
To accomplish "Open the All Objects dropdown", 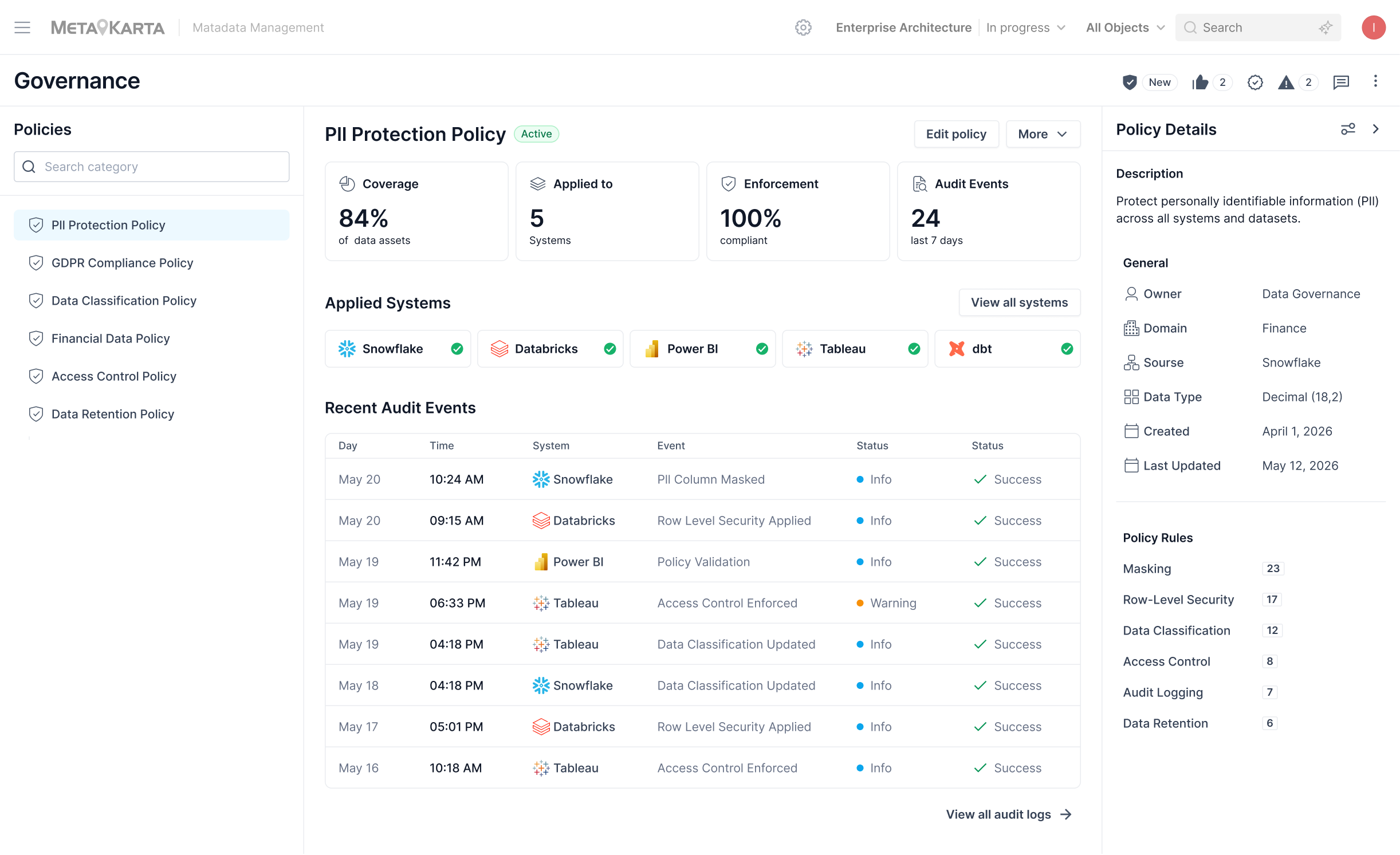I will (1125, 27).
